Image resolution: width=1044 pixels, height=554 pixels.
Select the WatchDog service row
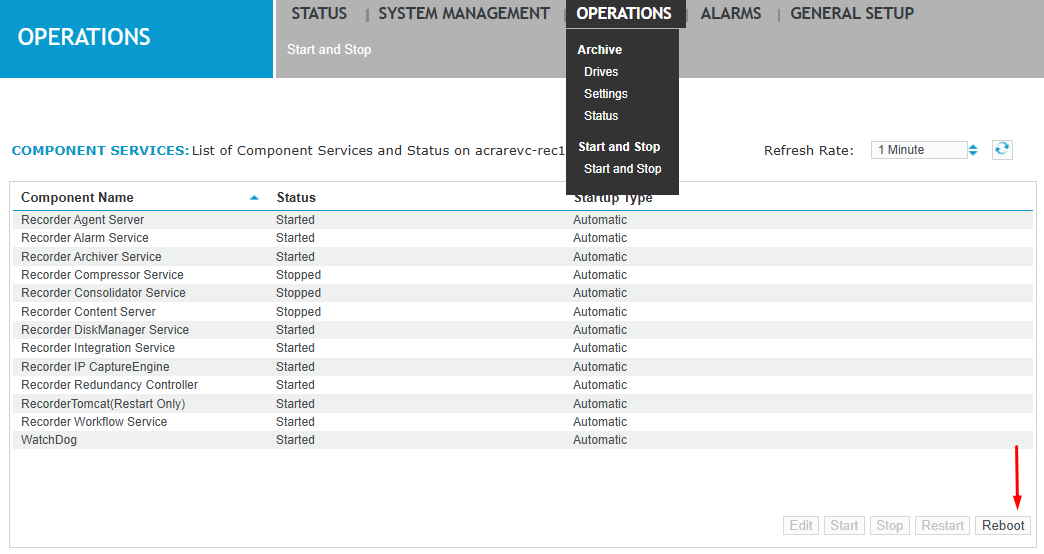pos(49,440)
